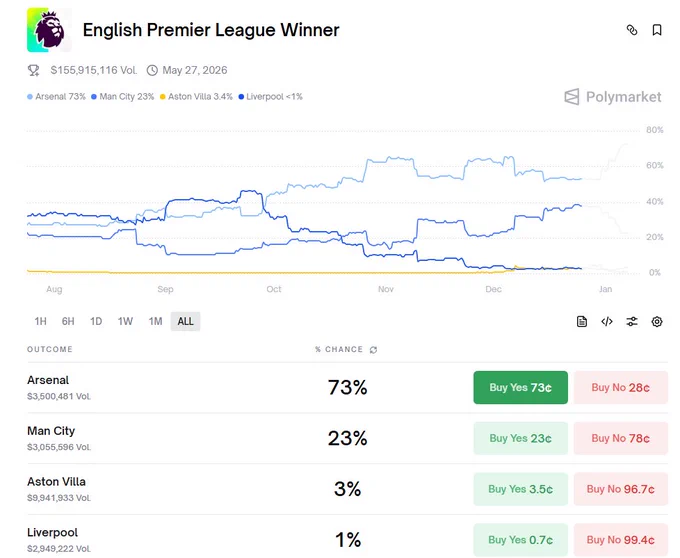Open the embed code icon
The image size is (680, 558).
[607, 322]
